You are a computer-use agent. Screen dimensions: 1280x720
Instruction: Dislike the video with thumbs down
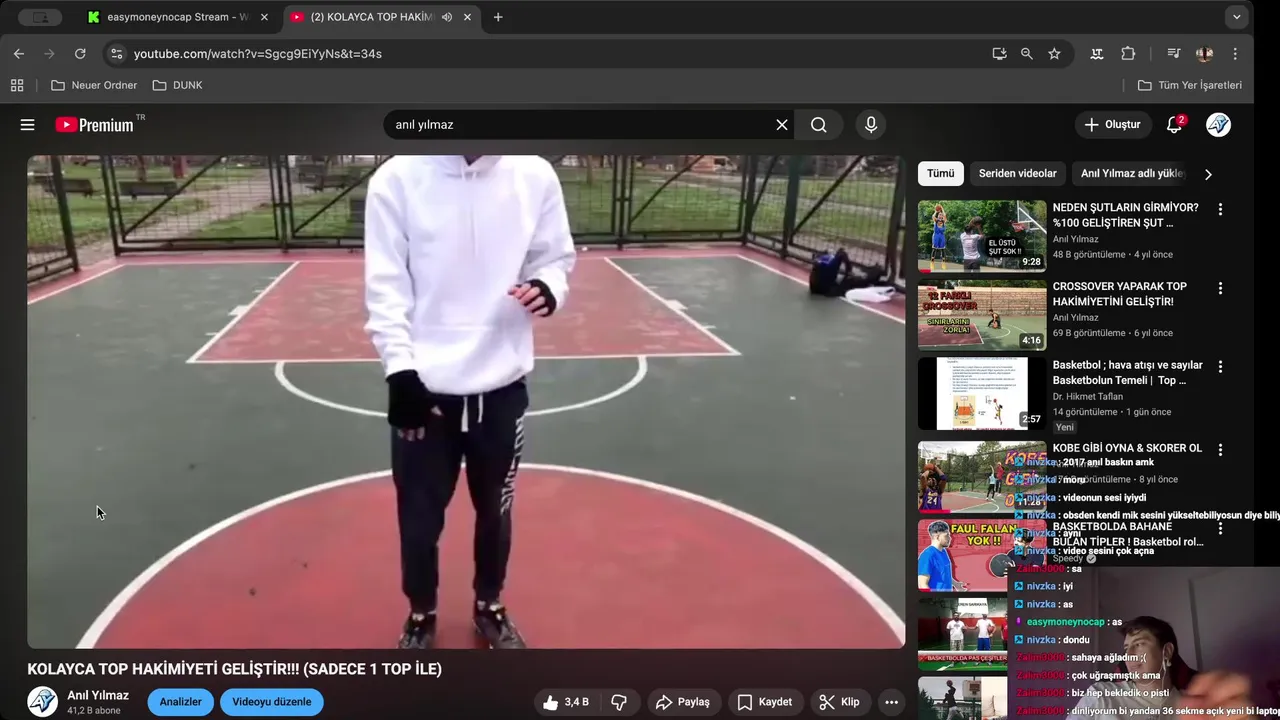coord(619,702)
